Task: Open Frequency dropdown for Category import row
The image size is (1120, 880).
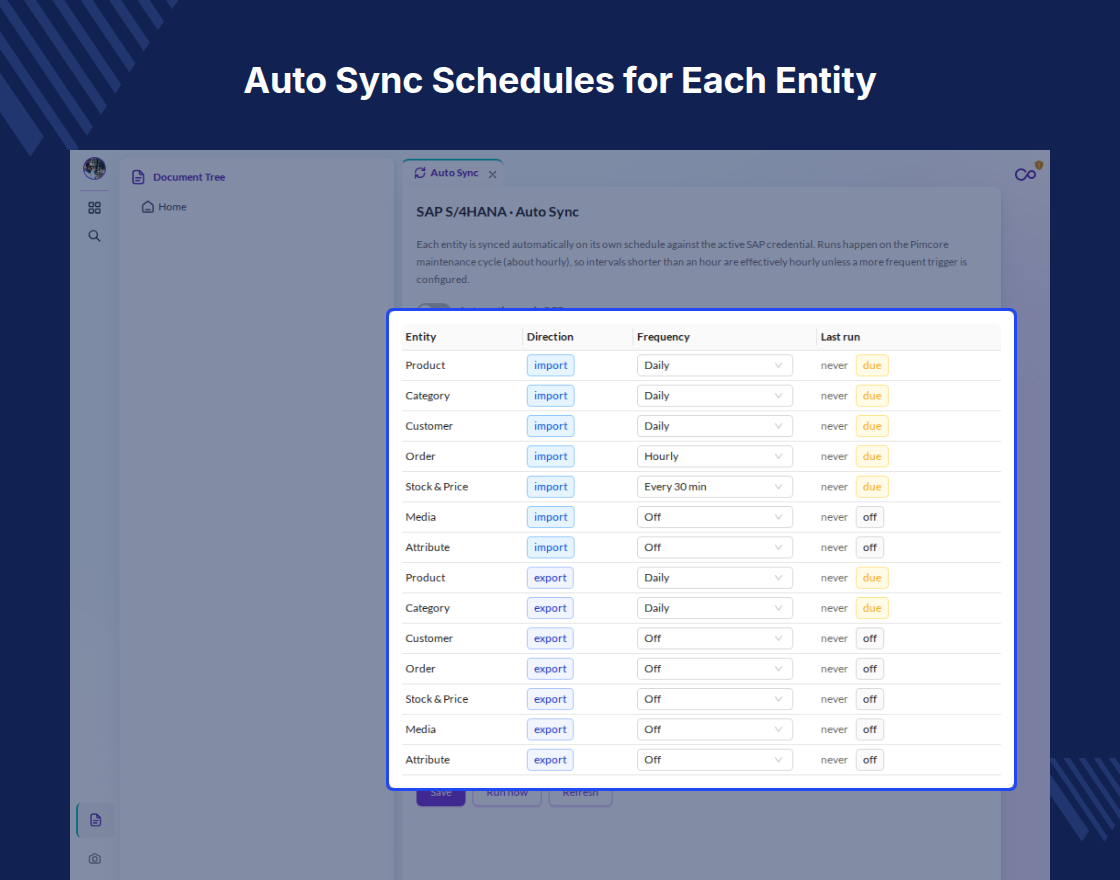Action: pyautogui.click(x=714, y=396)
